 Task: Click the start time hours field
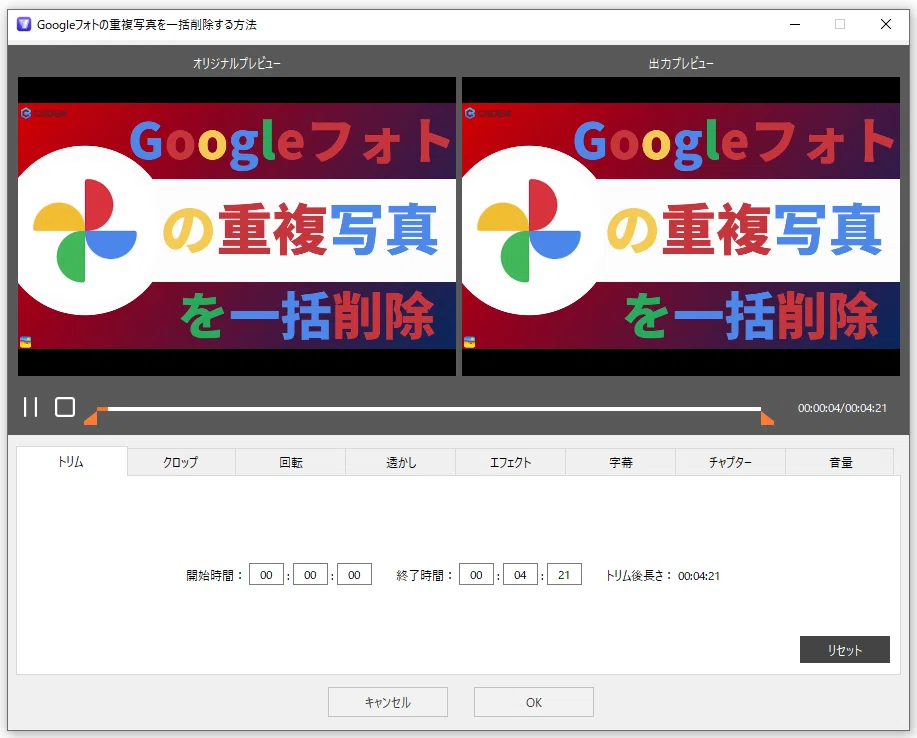click(x=266, y=575)
